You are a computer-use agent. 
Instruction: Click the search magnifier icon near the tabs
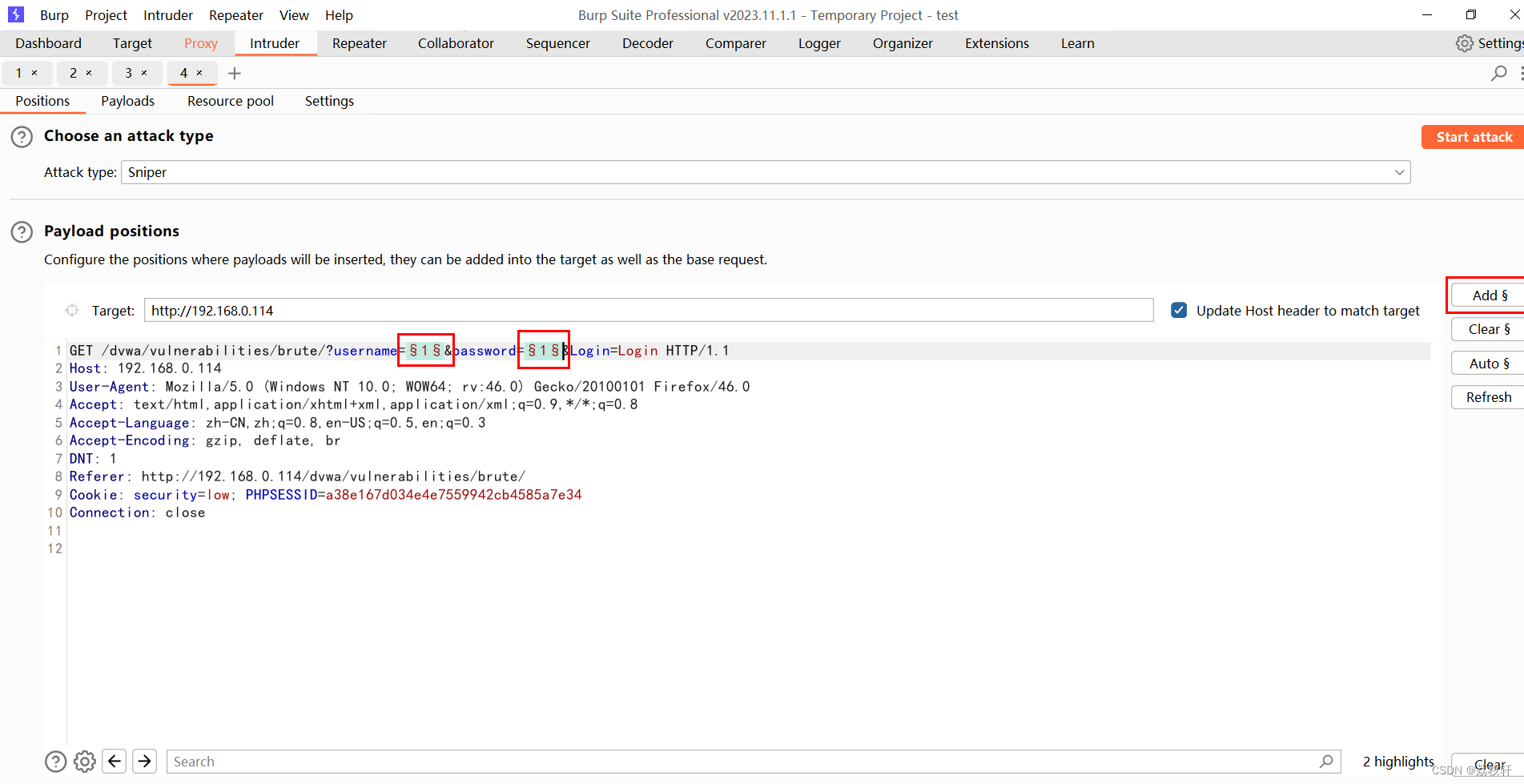pos(1498,74)
